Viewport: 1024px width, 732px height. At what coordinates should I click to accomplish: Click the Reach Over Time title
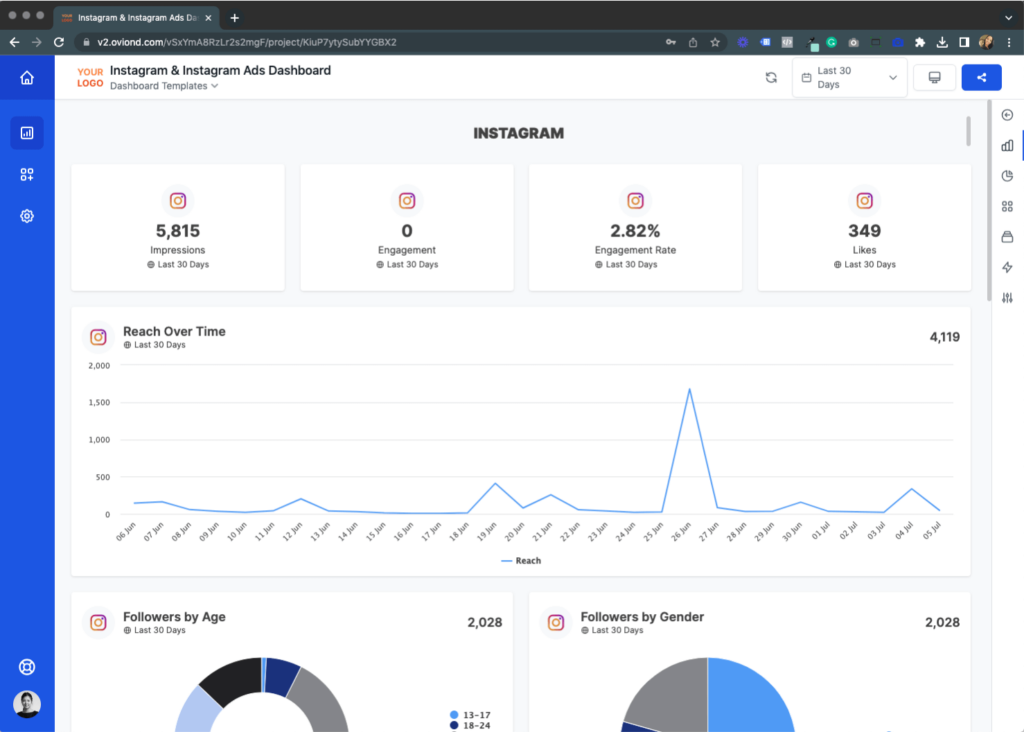point(174,331)
